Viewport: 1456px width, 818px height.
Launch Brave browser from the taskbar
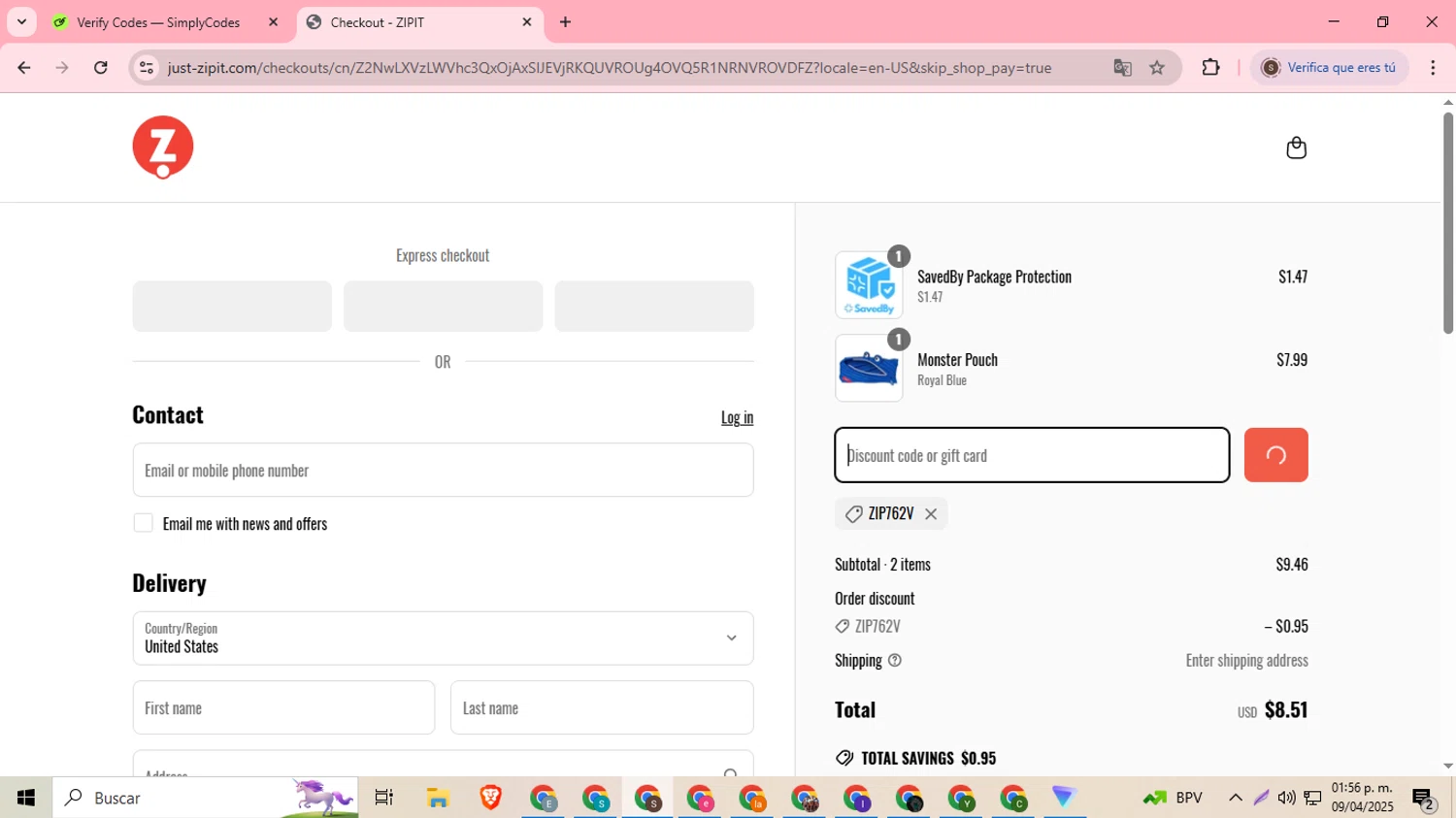coord(490,798)
